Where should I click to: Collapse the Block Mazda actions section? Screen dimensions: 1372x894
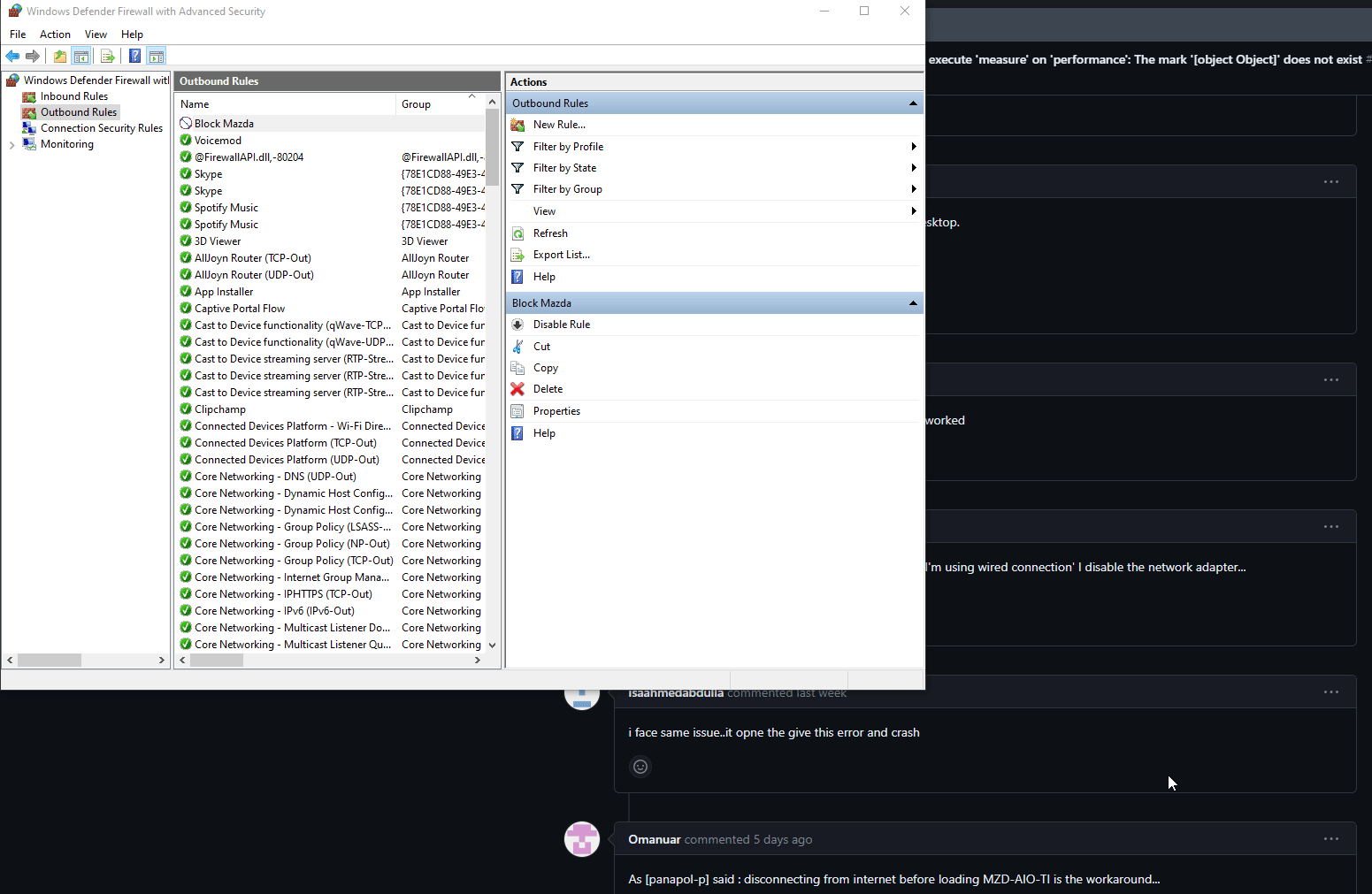coord(913,303)
